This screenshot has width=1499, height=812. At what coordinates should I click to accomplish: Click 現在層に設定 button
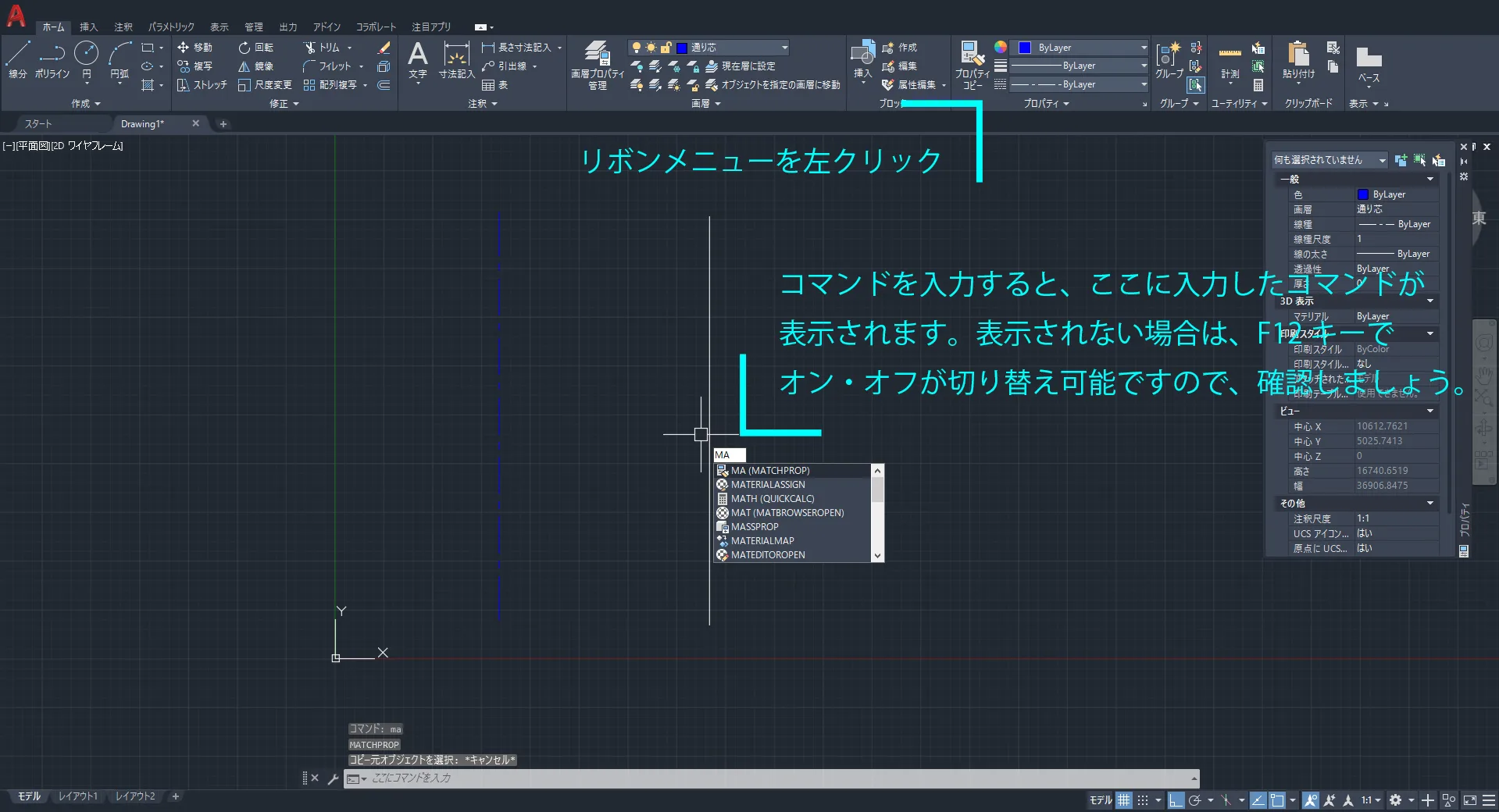[x=748, y=66]
